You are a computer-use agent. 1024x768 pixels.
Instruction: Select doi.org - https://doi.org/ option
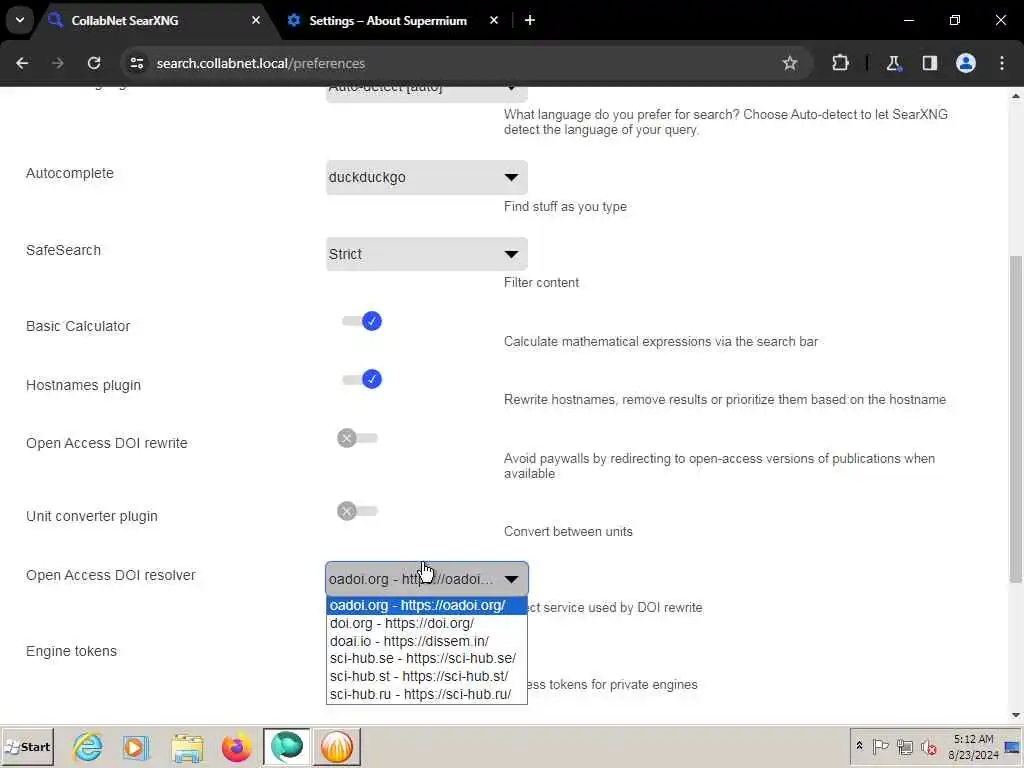pyautogui.click(x=426, y=623)
